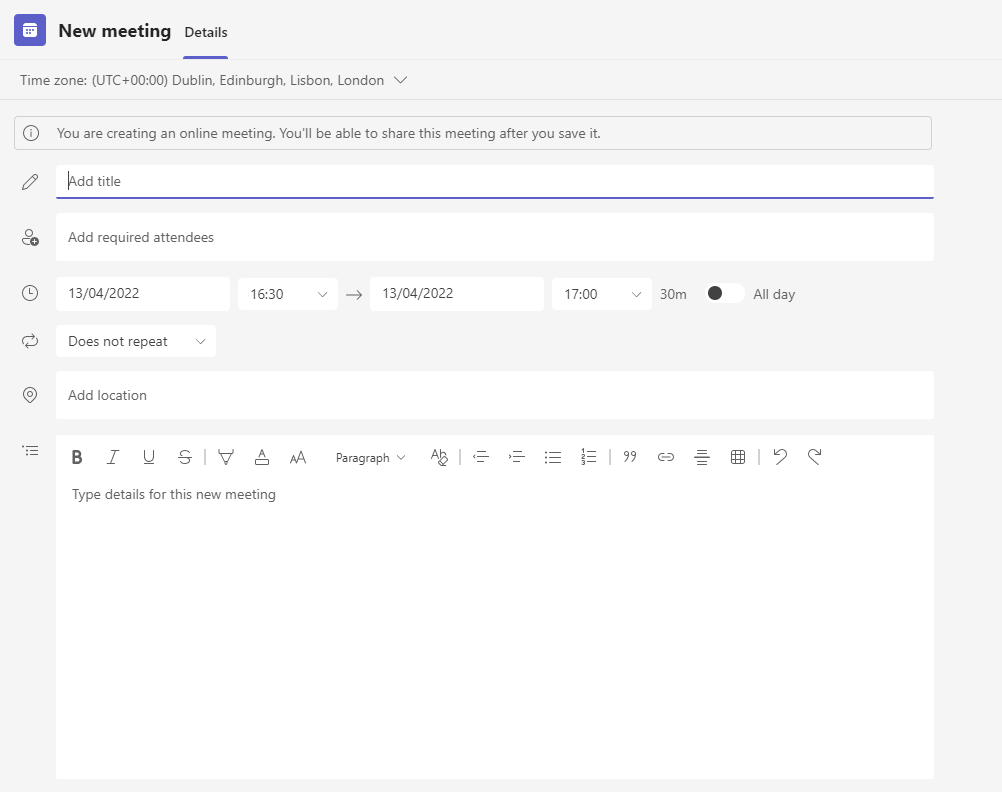This screenshot has width=1002, height=792.
Task: Insert a table into meeting details
Action: (738, 457)
